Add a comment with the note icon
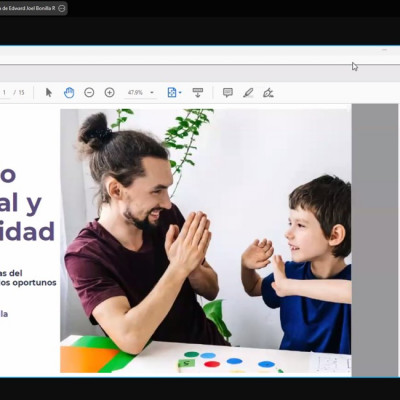 click(x=228, y=92)
